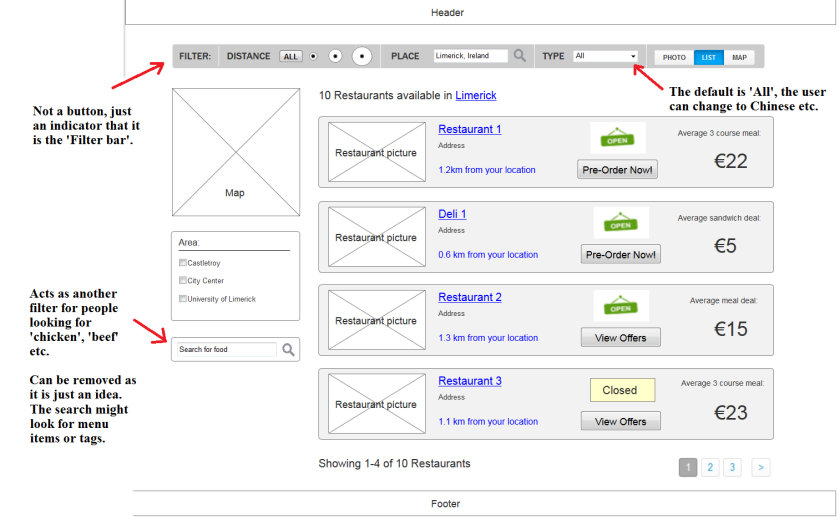Tick the City Center area checkbox
840x520 pixels.
tap(183, 281)
